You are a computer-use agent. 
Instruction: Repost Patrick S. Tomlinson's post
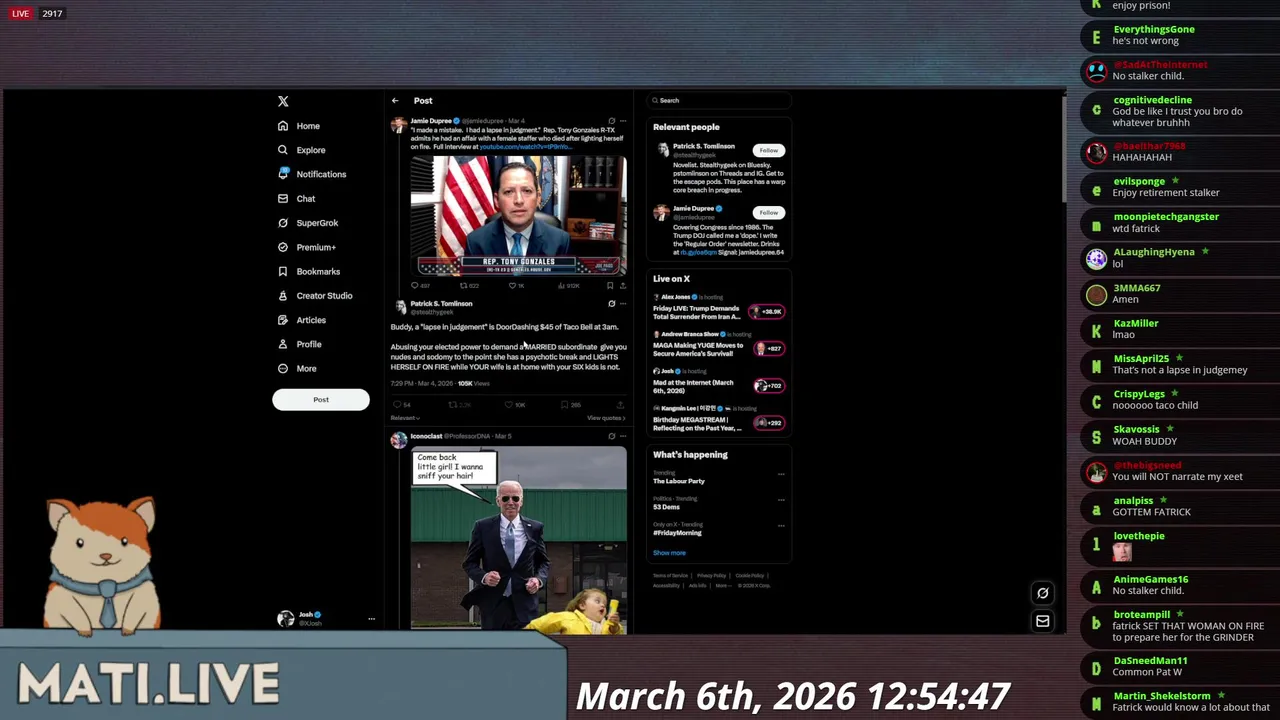tap(459, 405)
